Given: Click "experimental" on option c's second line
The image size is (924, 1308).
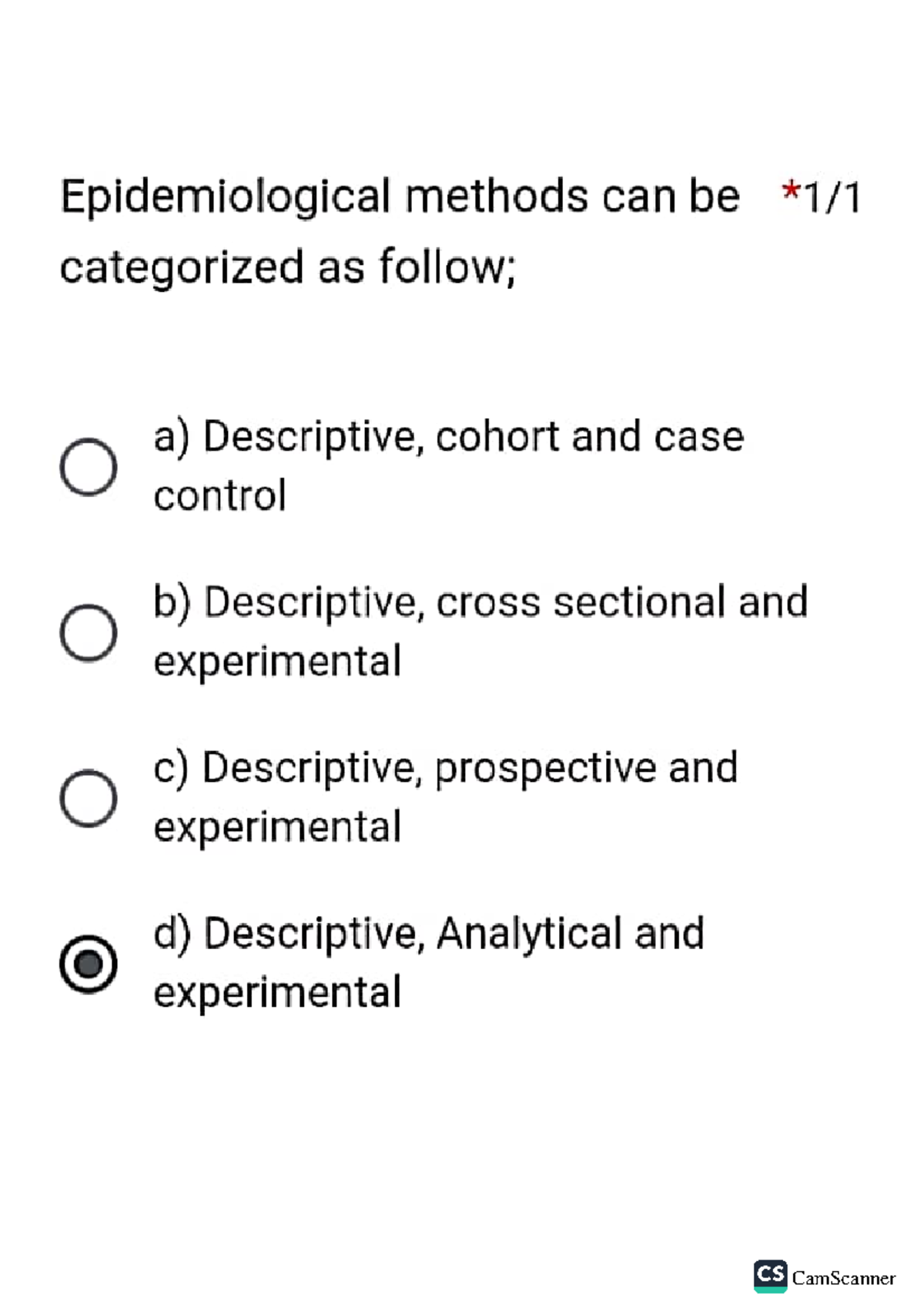Looking at the screenshot, I should tap(277, 827).
